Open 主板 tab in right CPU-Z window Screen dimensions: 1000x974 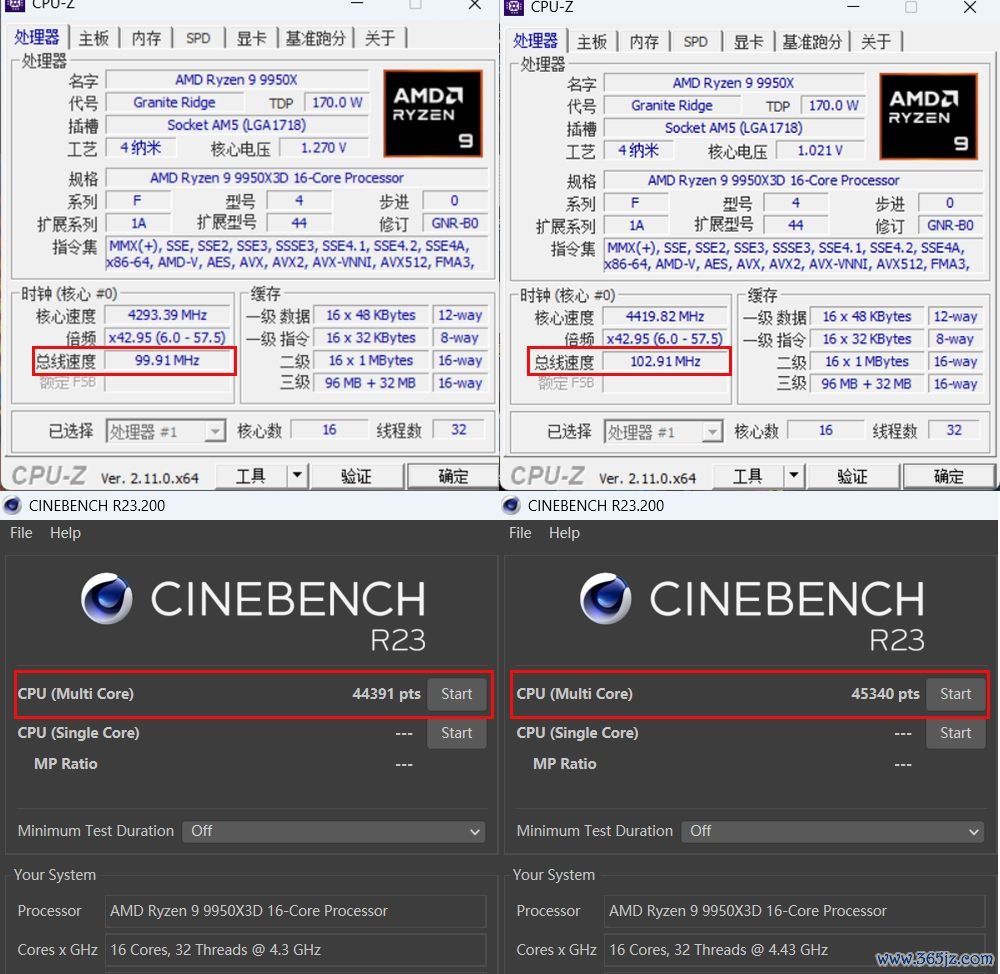[592, 42]
